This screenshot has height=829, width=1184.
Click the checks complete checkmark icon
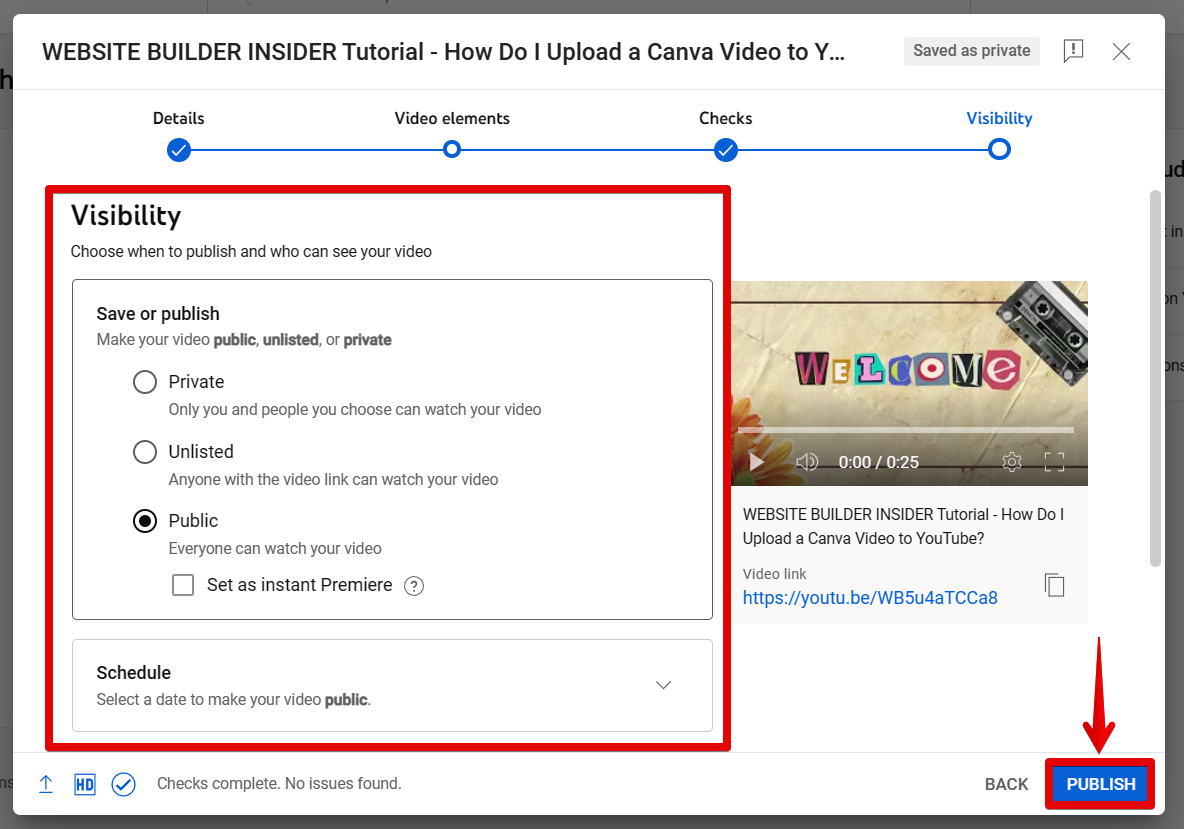click(123, 784)
